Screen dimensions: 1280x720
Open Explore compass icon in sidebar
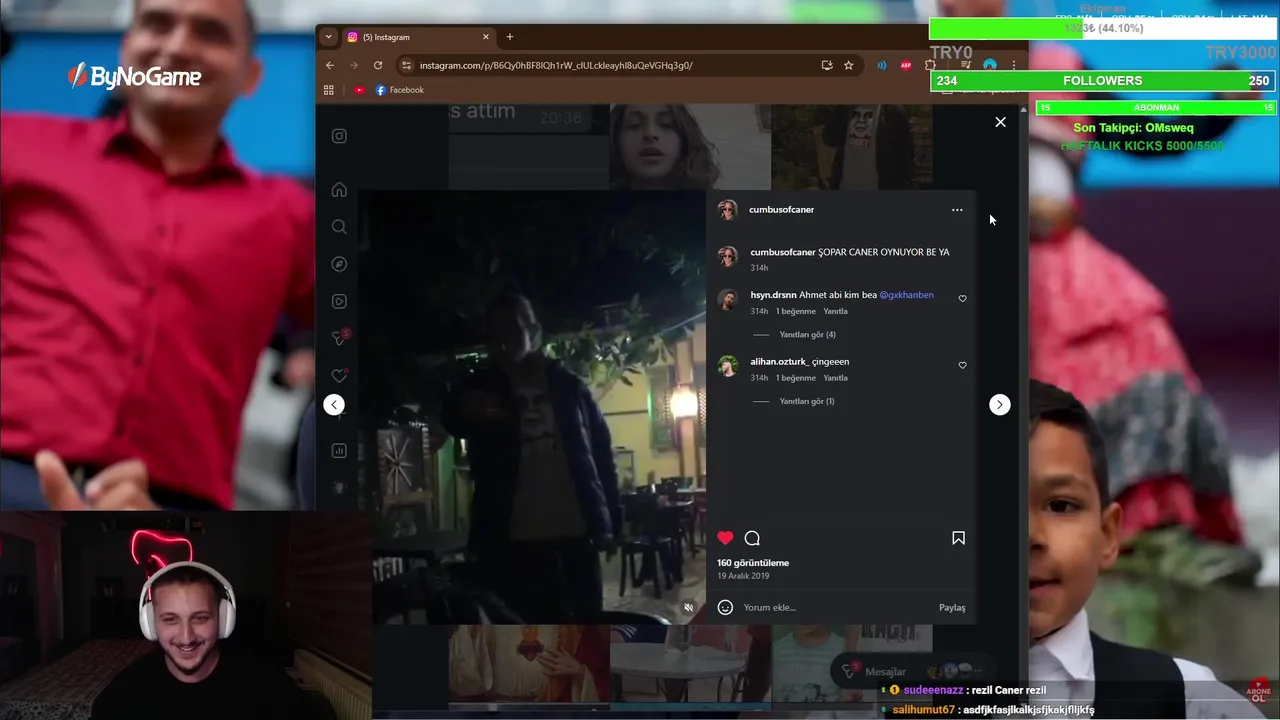[339, 264]
